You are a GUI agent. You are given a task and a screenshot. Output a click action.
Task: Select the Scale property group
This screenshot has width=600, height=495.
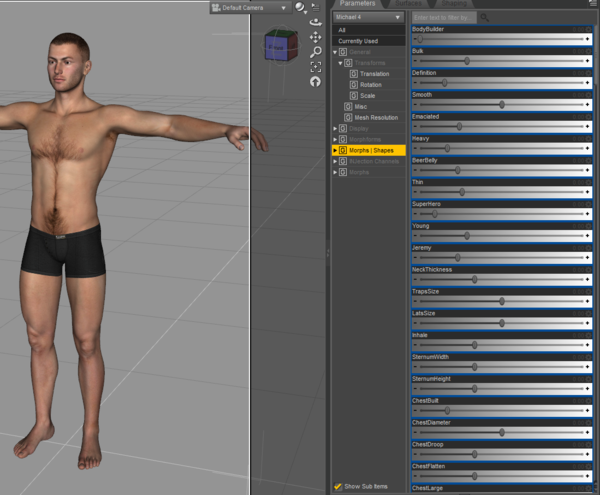click(x=367, y=96)
